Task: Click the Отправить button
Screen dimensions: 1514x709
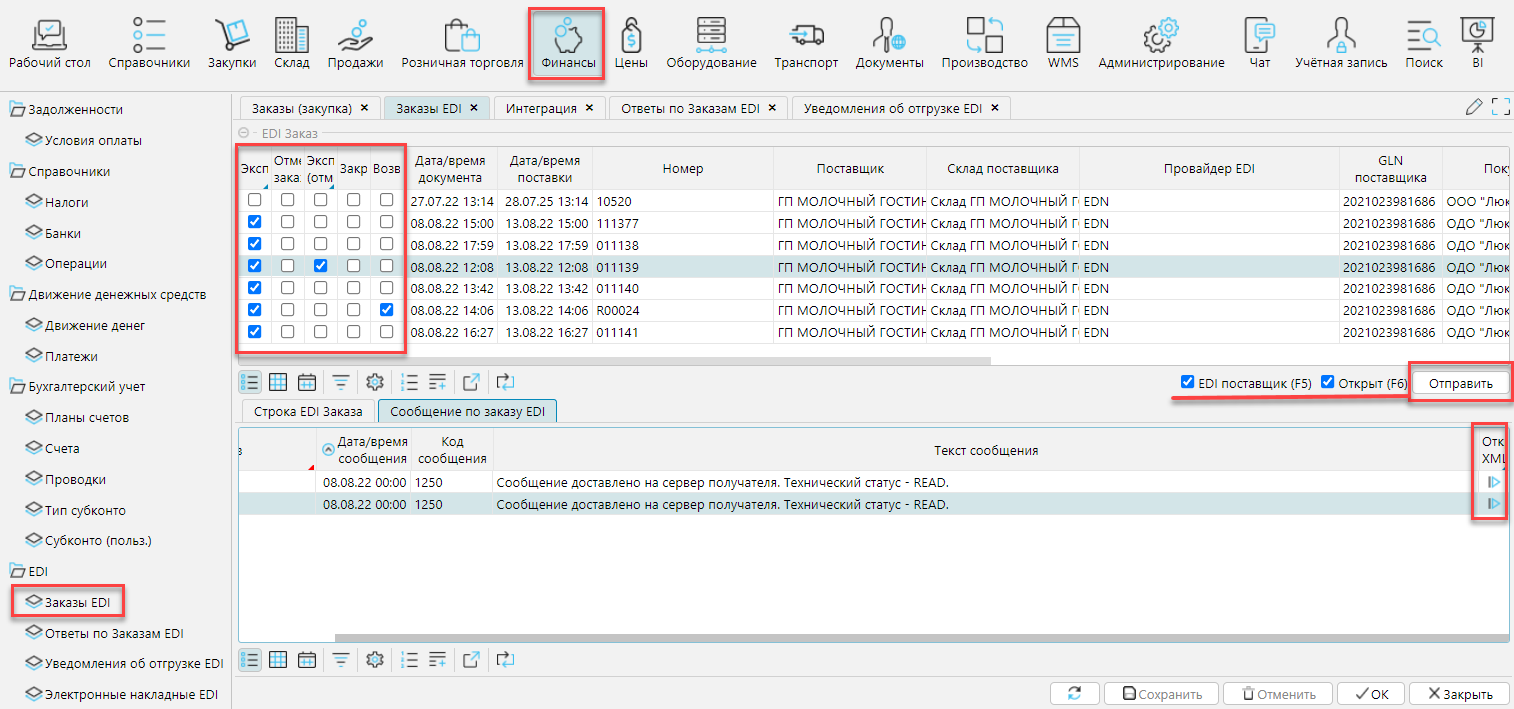Action: coord(1459,384)
